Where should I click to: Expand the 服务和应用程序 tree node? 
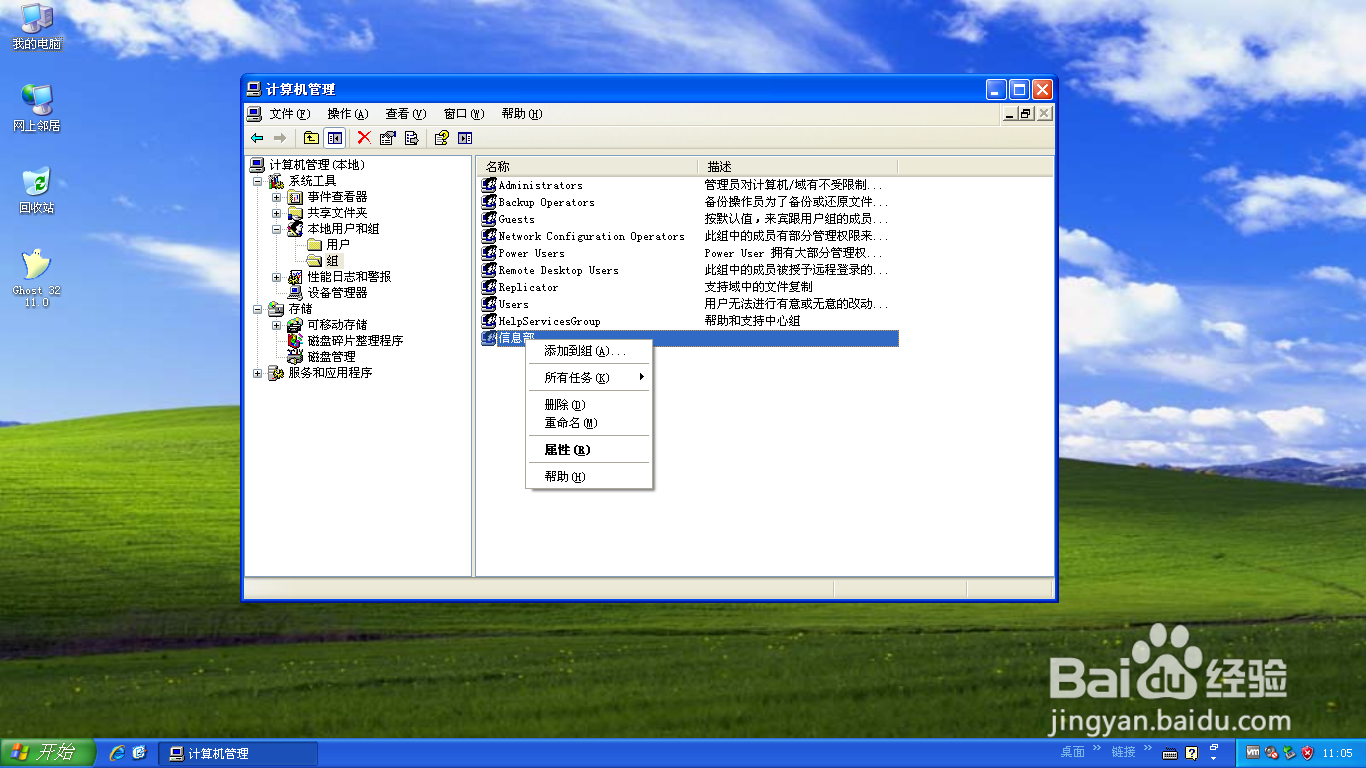coord(258,373)
